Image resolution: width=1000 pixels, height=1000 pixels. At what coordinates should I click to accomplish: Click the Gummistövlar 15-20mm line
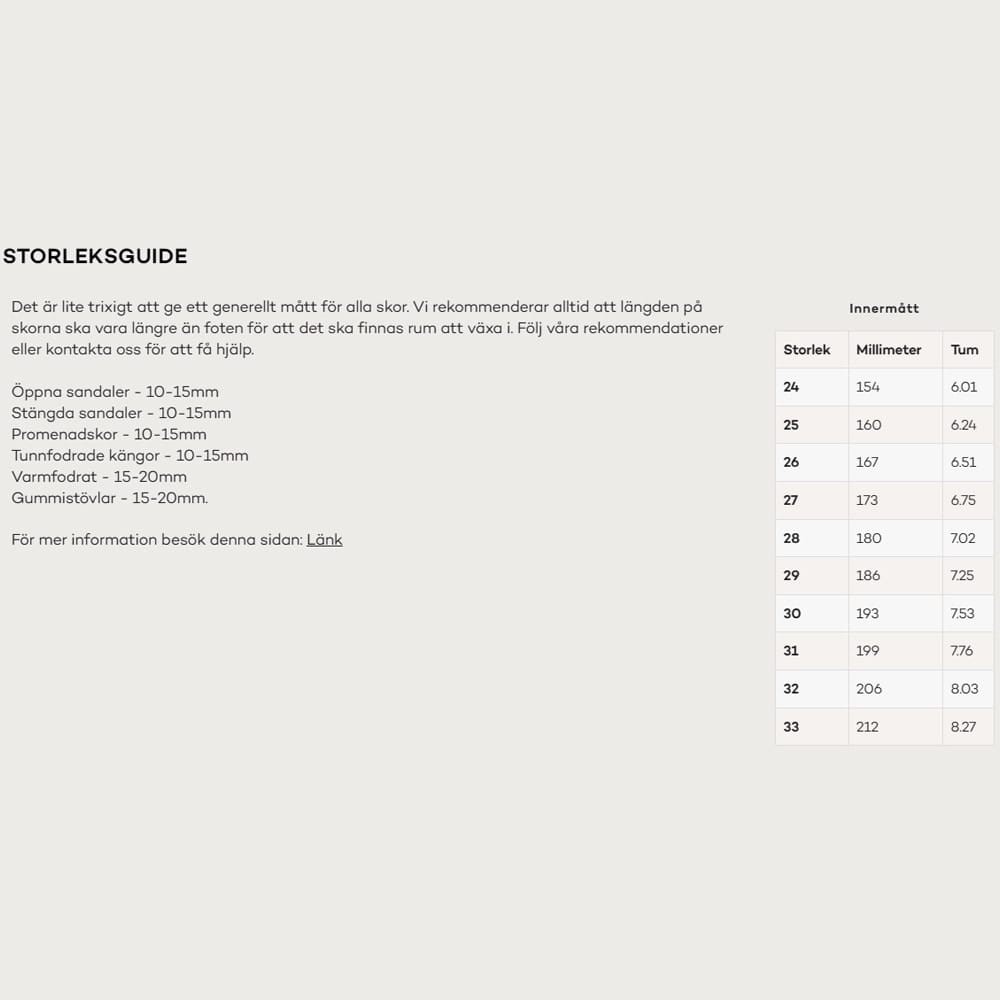[x=110, y=498]
